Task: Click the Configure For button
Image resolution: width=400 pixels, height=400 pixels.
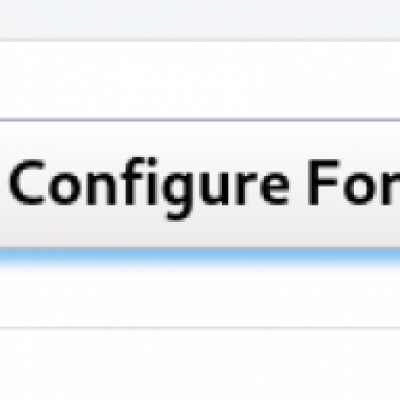Action: pyautogui.click(x=200, y=184)
